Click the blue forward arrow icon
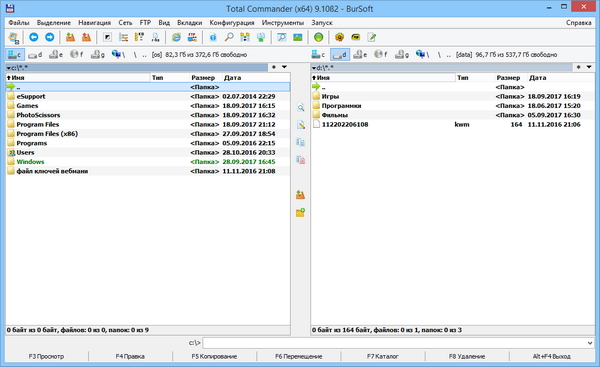600x367 pixels. click(49, 37)
